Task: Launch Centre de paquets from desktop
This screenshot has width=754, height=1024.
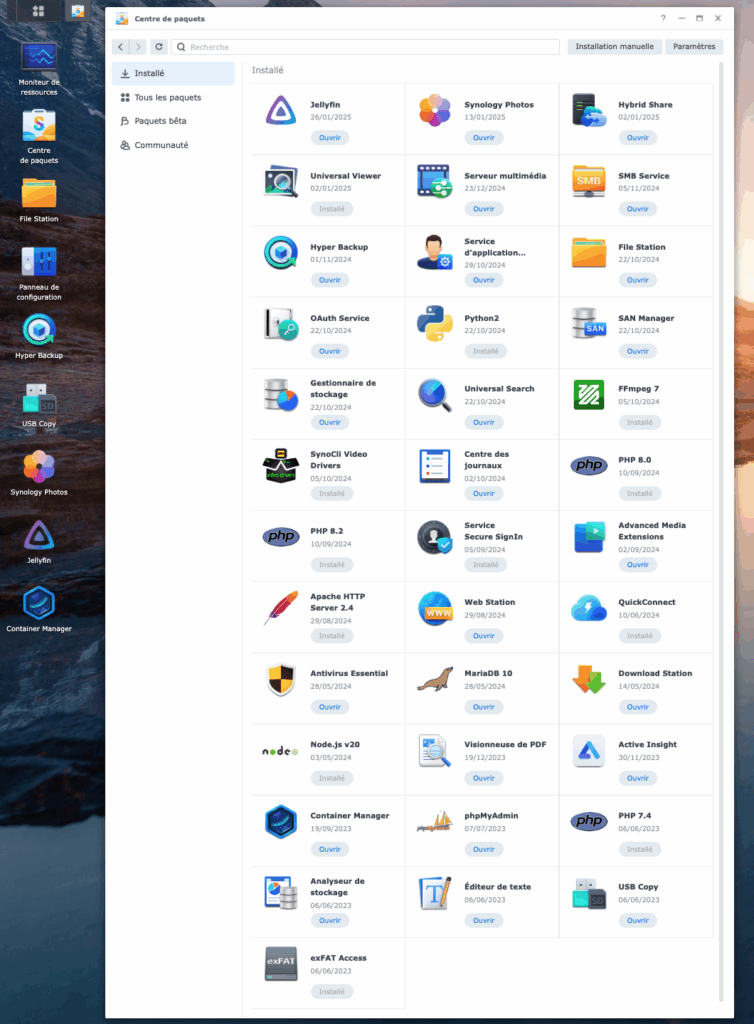Action: click(39, 136)
